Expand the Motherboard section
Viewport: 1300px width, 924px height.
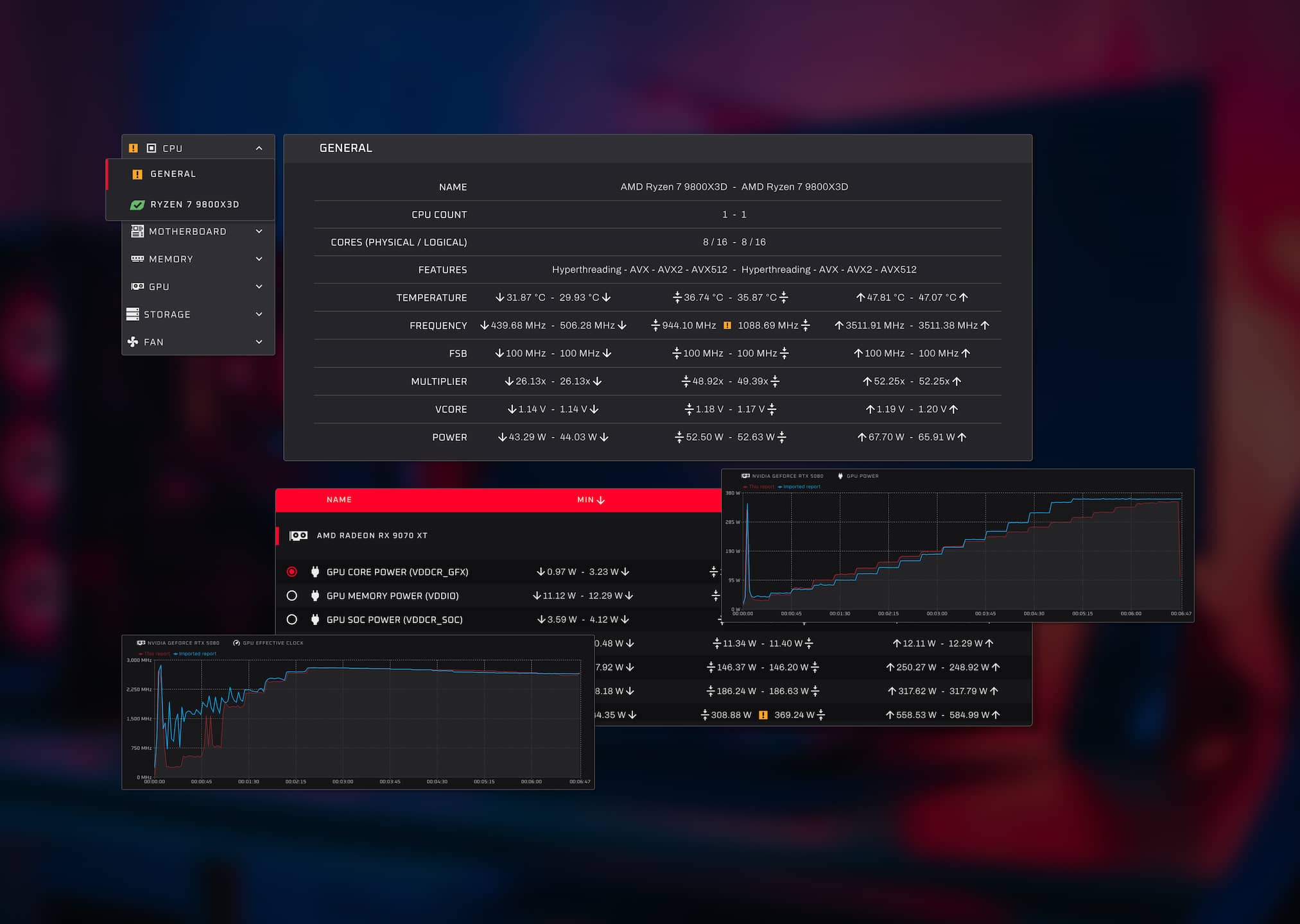259,231
